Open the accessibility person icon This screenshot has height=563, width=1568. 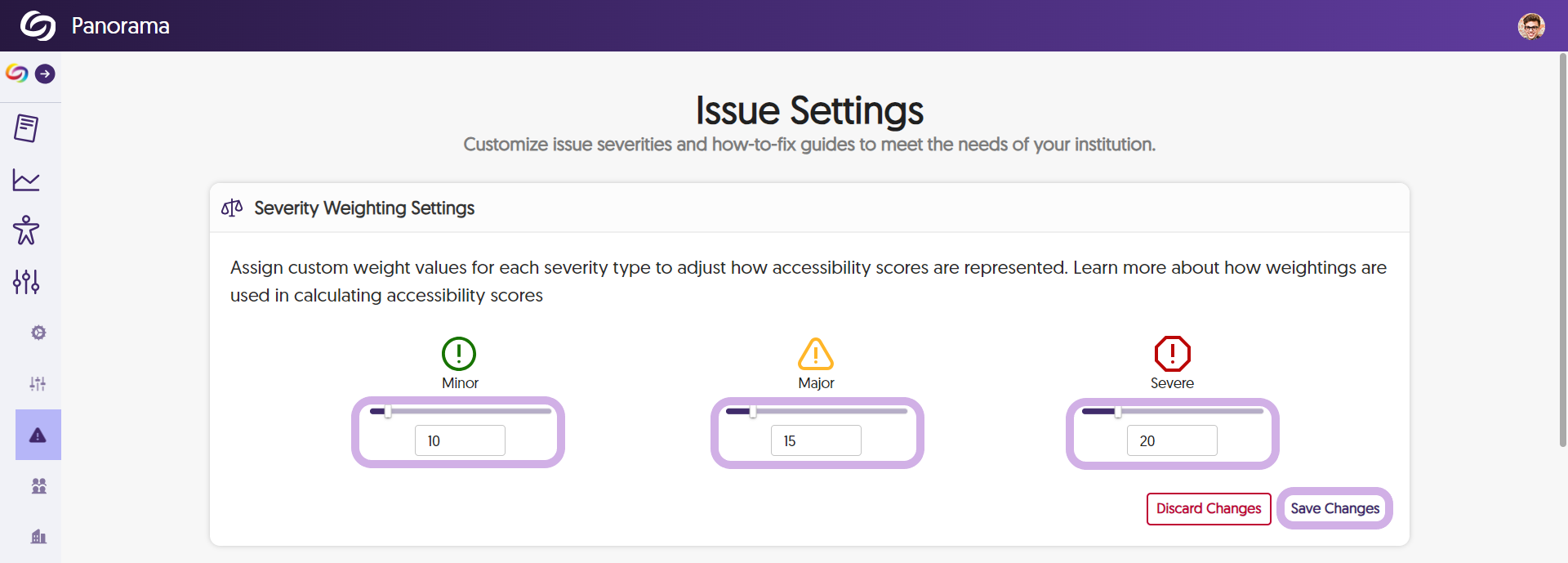26,230
